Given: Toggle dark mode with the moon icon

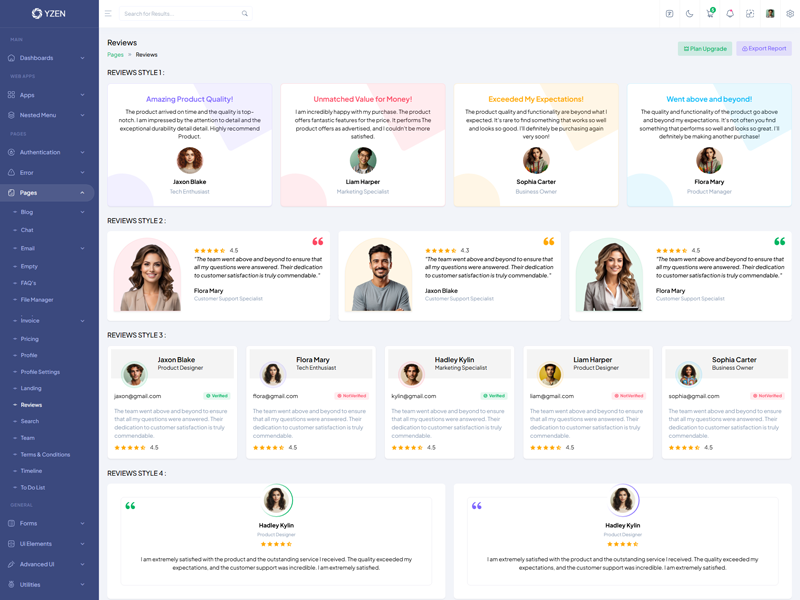Looking at the screenshot, I should pyautogui.click(x=689, y=14).
